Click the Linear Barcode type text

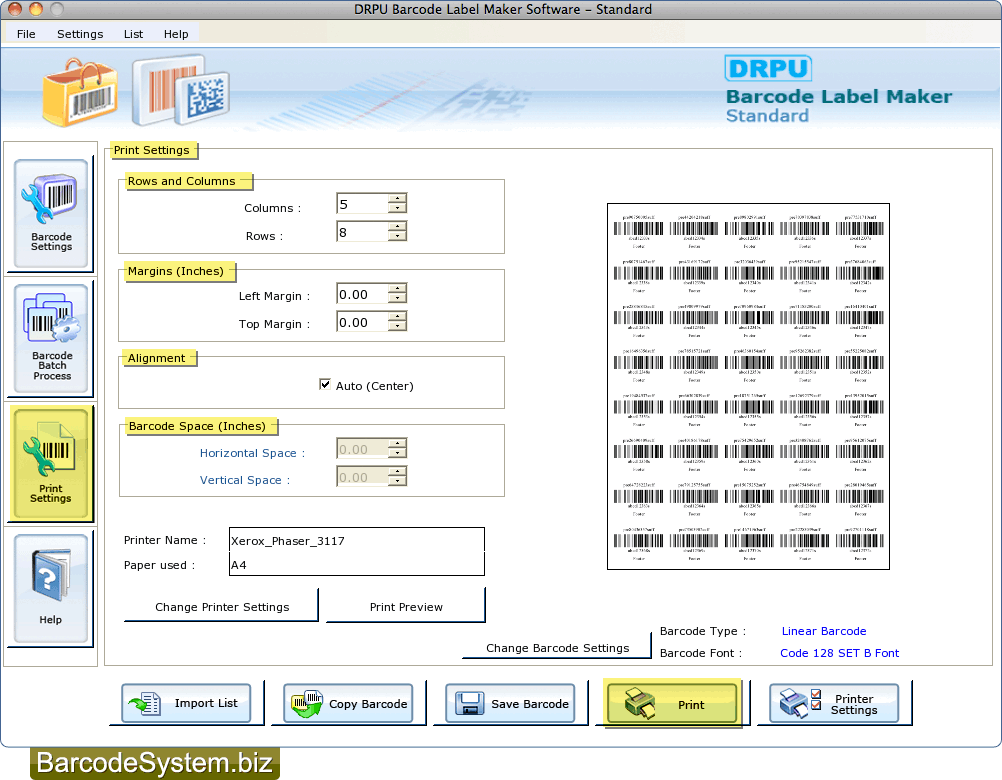click(x=824, y=631)
